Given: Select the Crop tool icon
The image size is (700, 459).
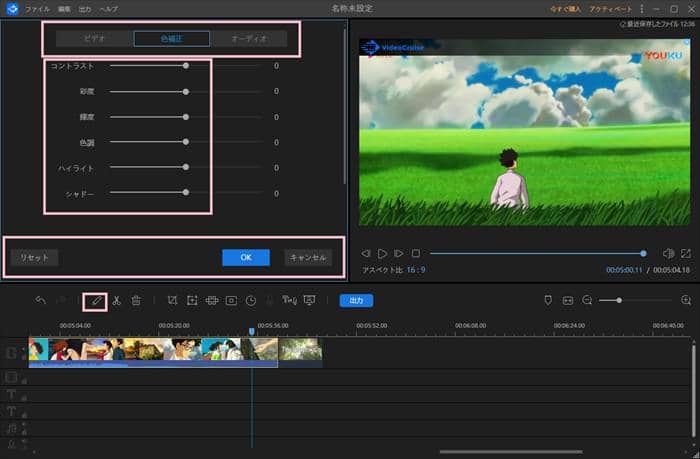Looking at the screenshot, I should click(172, 300).
